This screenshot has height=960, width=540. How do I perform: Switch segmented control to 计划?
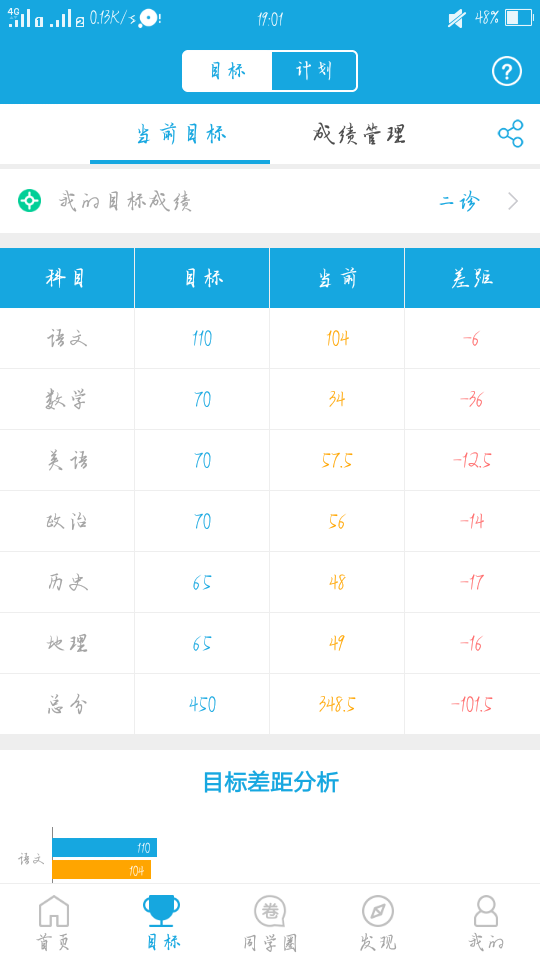pyautogui.click(x=313, y=71)
